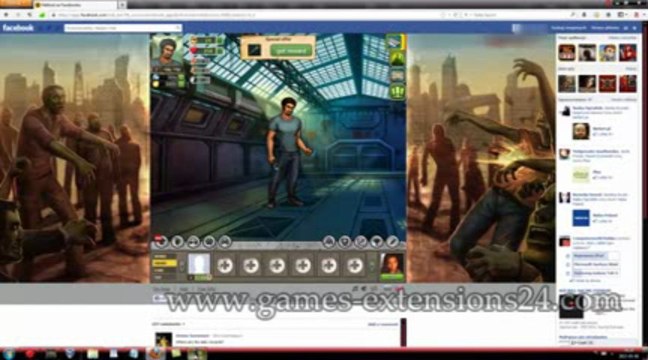The image size is (648, 360).
Task: Open the first app thumbnail in the sidebar top row
Action: [x=567, y=52]
